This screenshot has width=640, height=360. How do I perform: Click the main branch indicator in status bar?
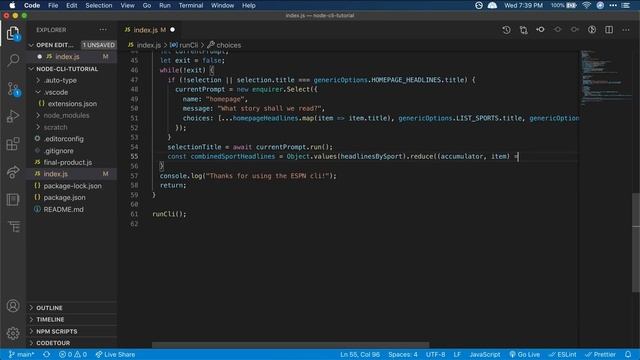[22, 354]
